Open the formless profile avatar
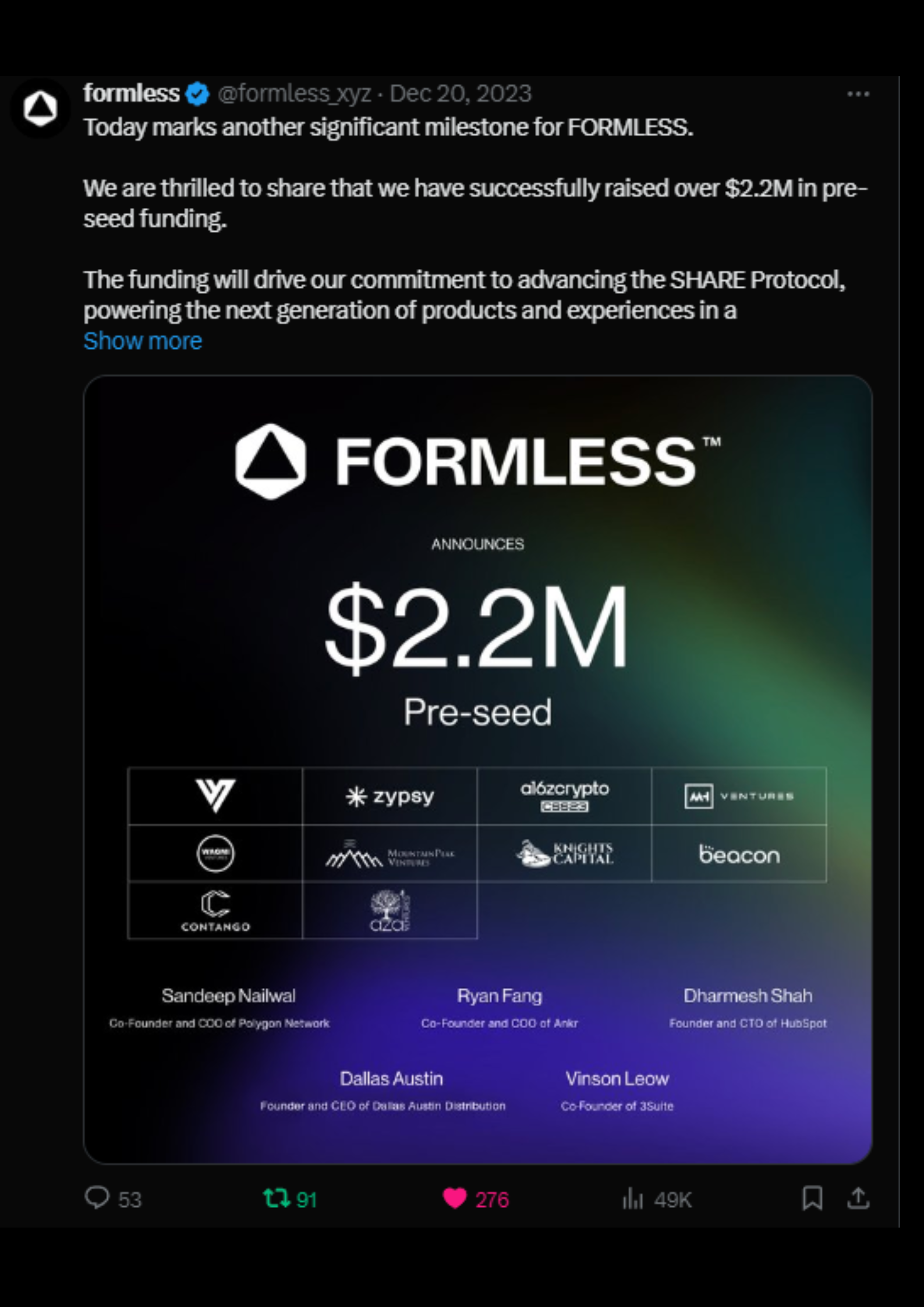Image resolution: width=924 pixels, height=1307 pixels. coord(40,108)
